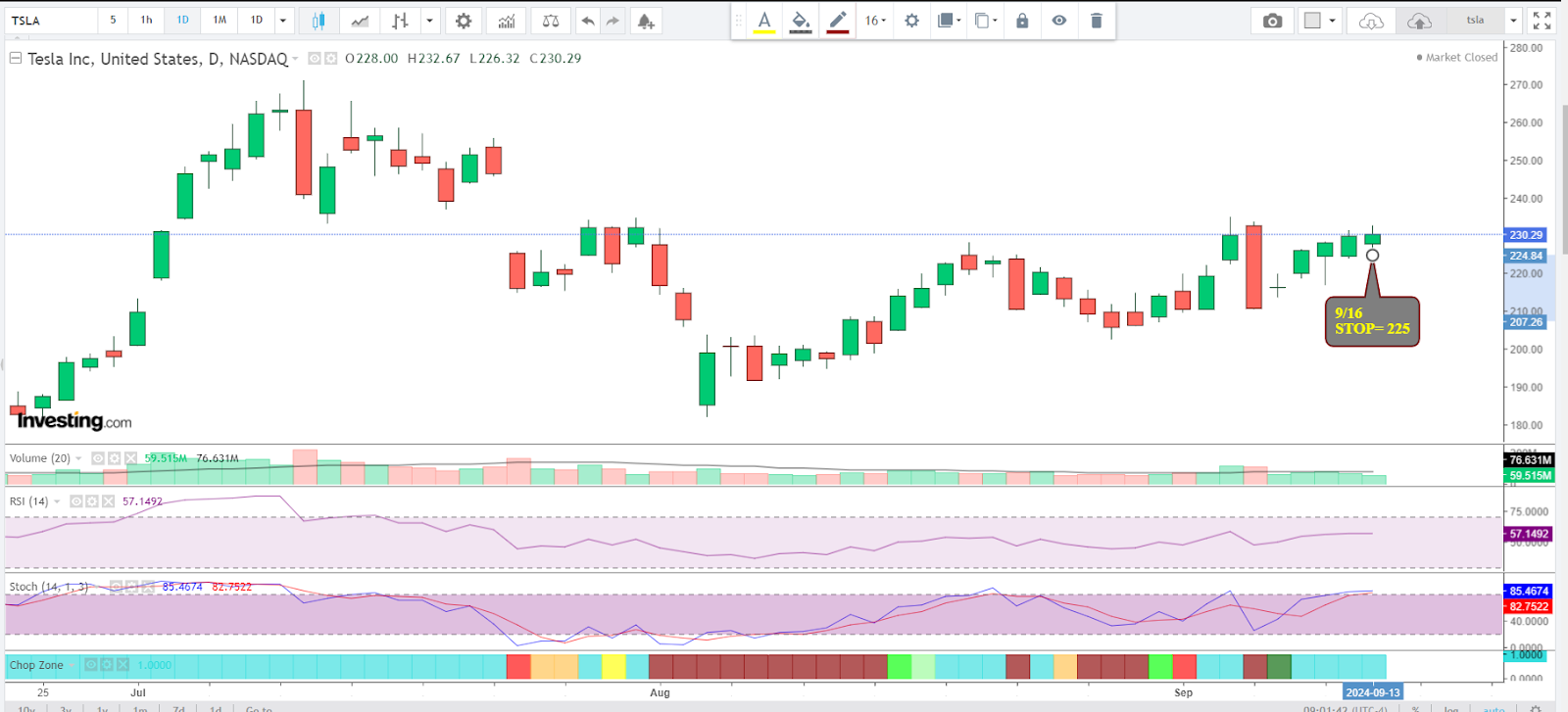Toggle the eye icon in the drawing toolbar

pos(1059,21)
